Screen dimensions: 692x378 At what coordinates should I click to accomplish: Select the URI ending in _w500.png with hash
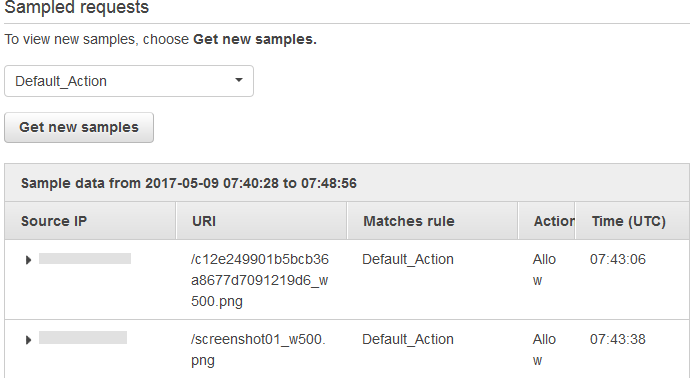pyautogui.click(x=260, y=280)
